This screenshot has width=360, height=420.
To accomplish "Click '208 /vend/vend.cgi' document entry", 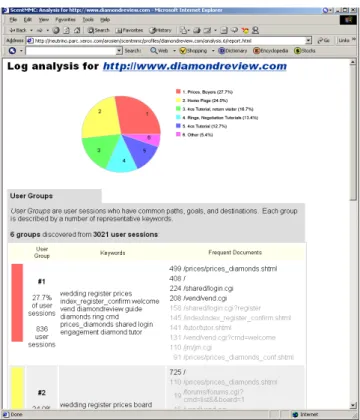I will (198, 298).
